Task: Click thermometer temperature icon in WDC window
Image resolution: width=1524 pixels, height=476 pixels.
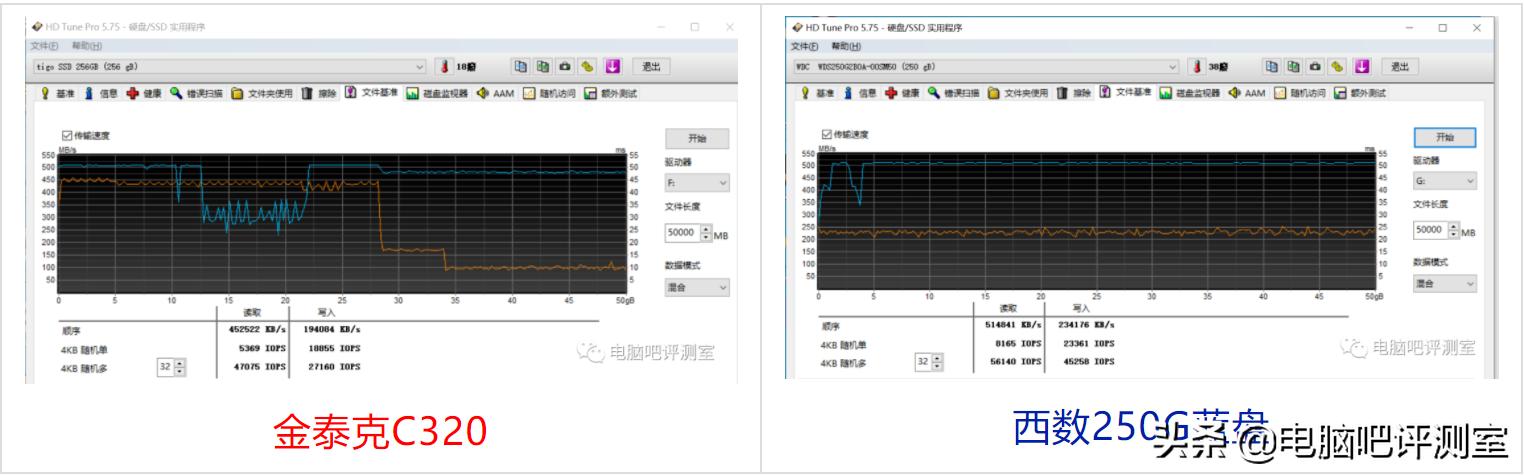Action: pos(1197,66)
